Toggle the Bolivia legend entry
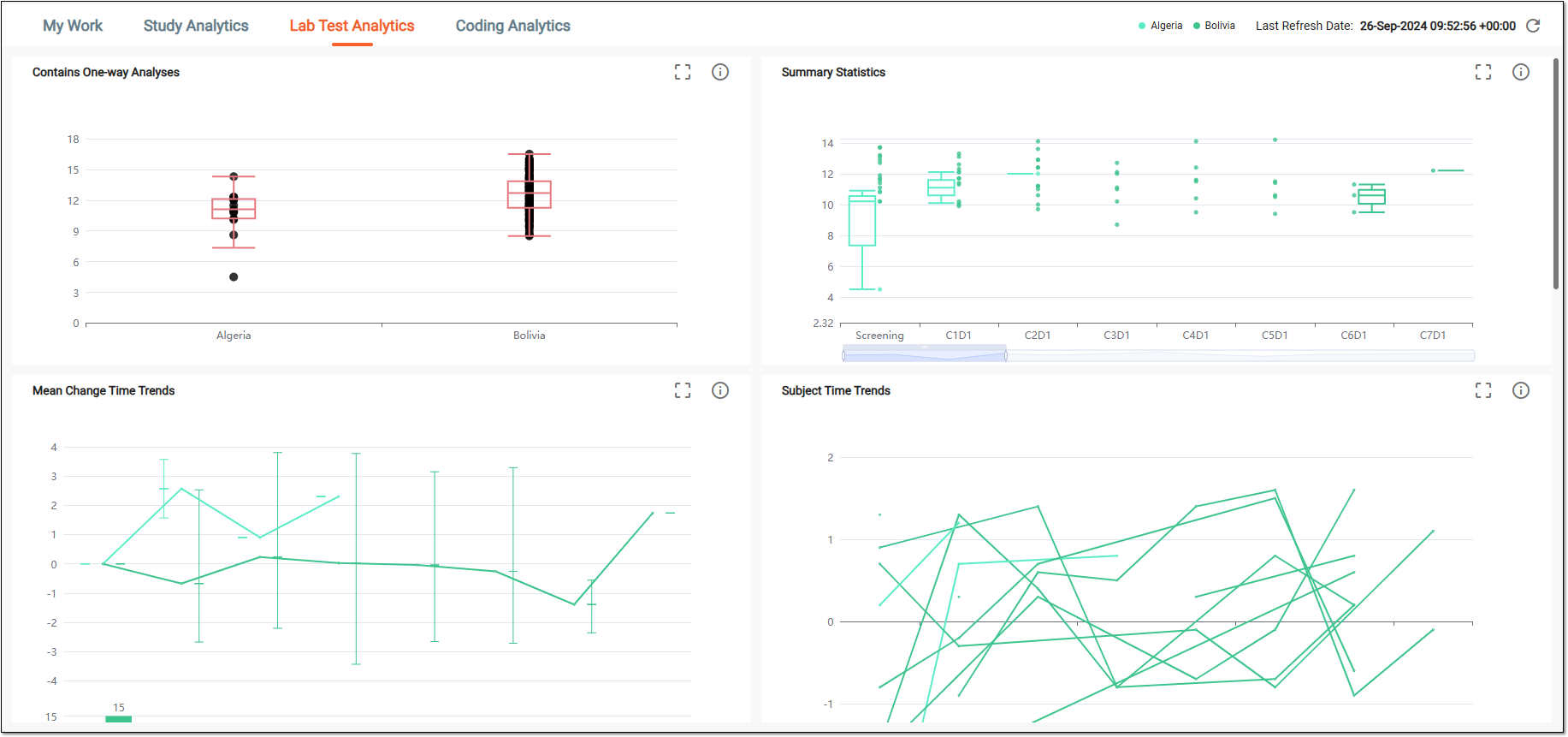The width and height of the screenshot is (1568, 737). [x=1214, y=26]
